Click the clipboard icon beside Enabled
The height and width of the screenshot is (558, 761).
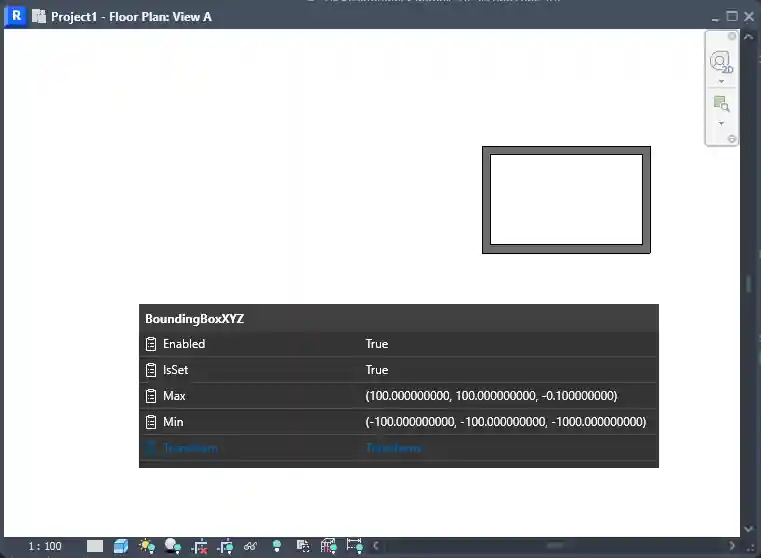tap(151, 344)
